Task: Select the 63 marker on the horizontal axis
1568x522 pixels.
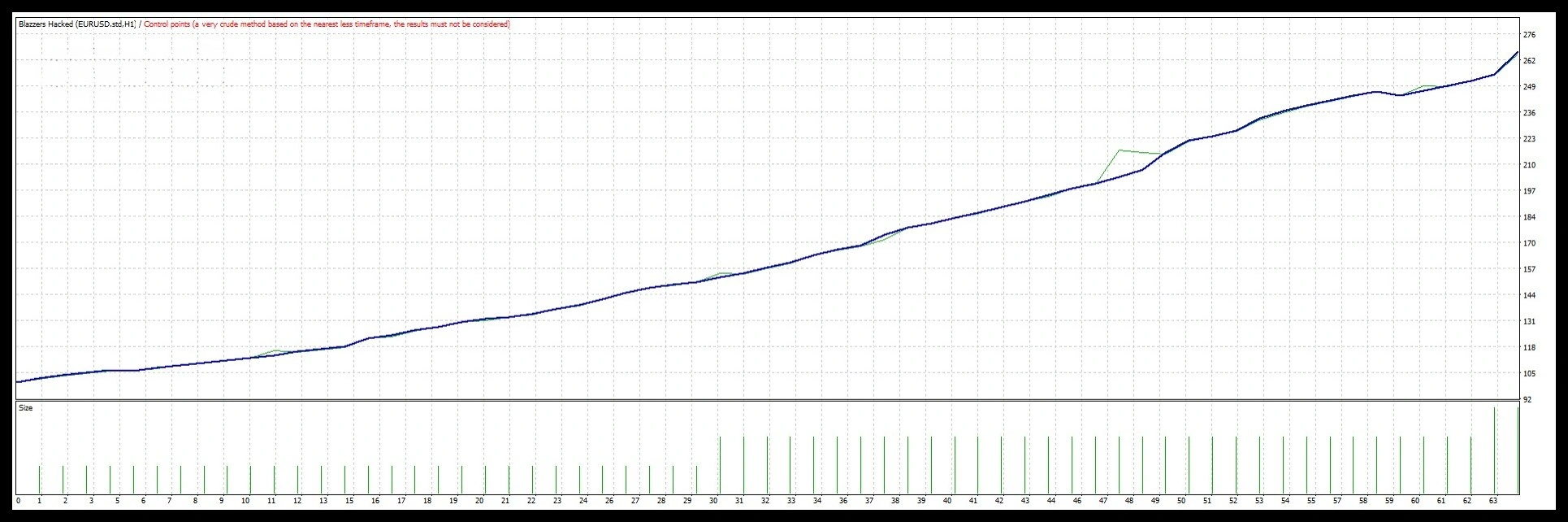Action: tap(1493, 501)
